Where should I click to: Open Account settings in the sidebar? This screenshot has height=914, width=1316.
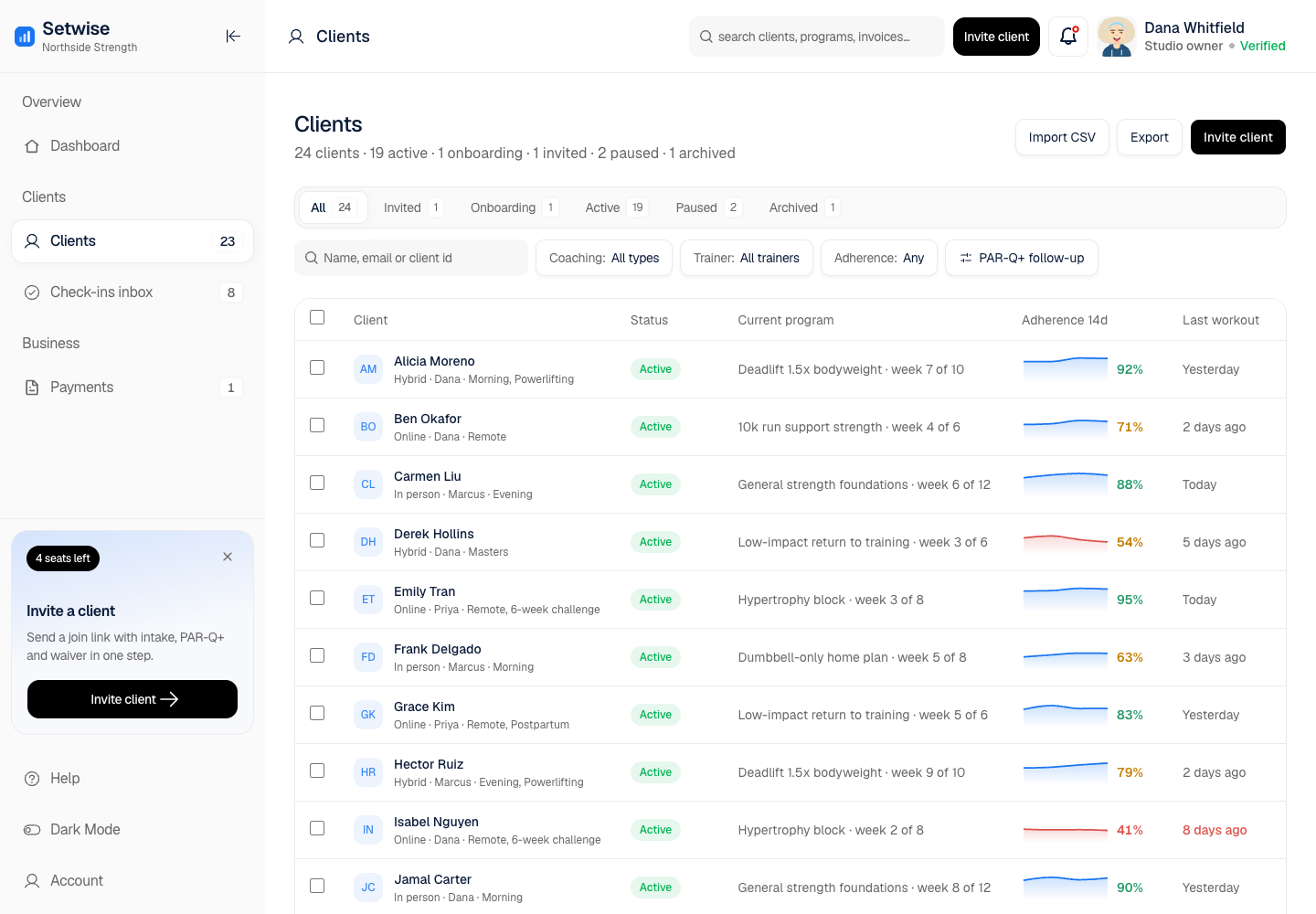133,881
